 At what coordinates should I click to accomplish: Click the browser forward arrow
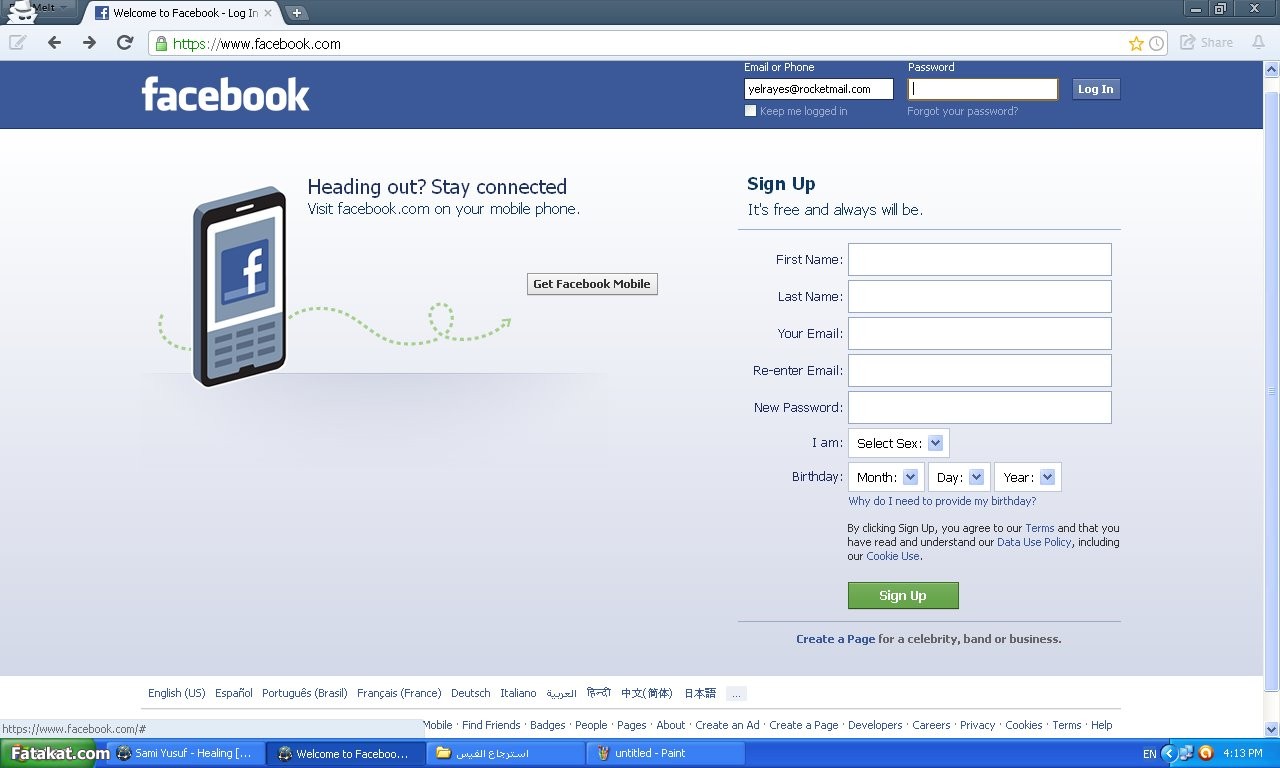pyautogui.click(x=89, y=43)
